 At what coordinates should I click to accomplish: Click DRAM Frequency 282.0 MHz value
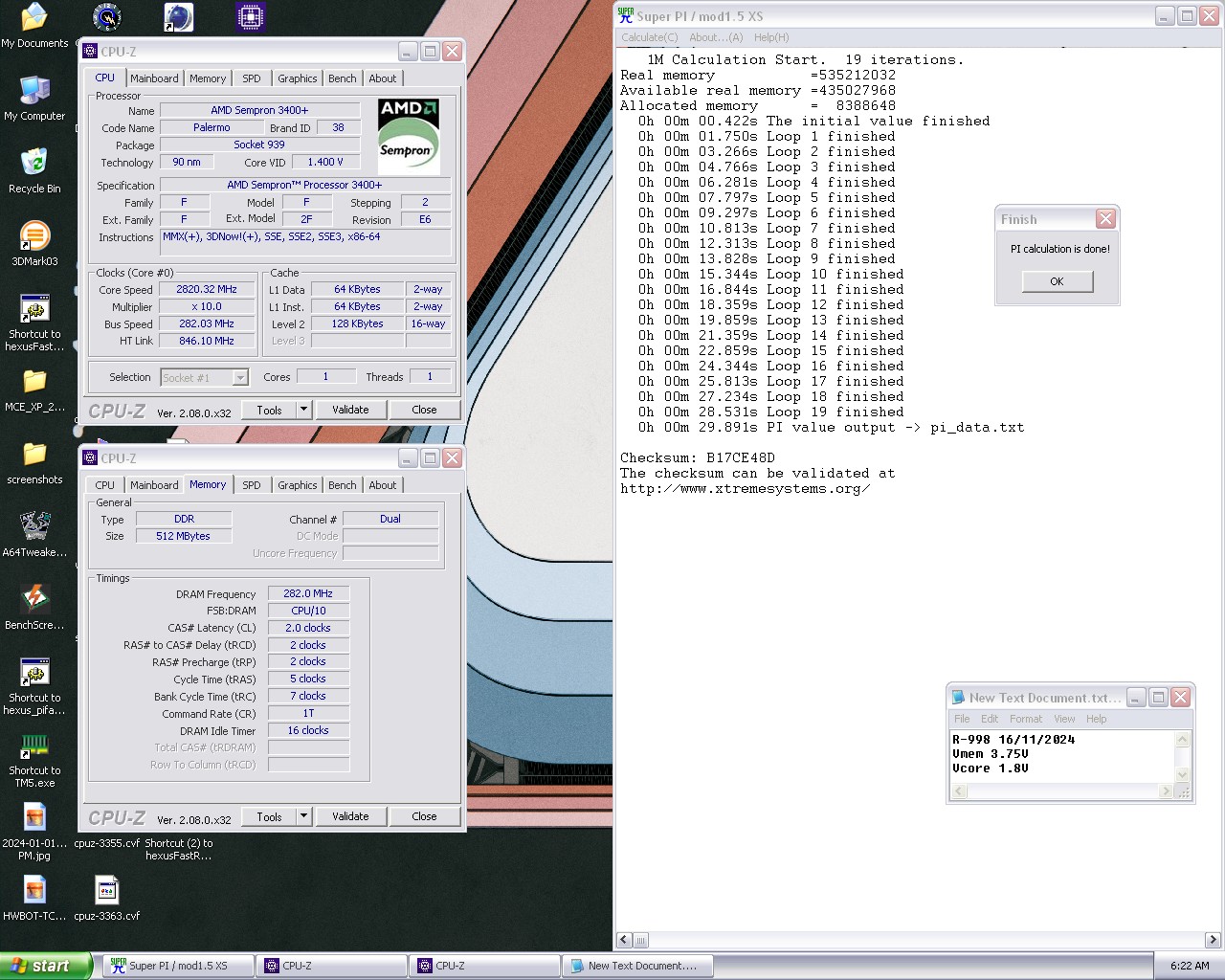(x=308, y=593)
